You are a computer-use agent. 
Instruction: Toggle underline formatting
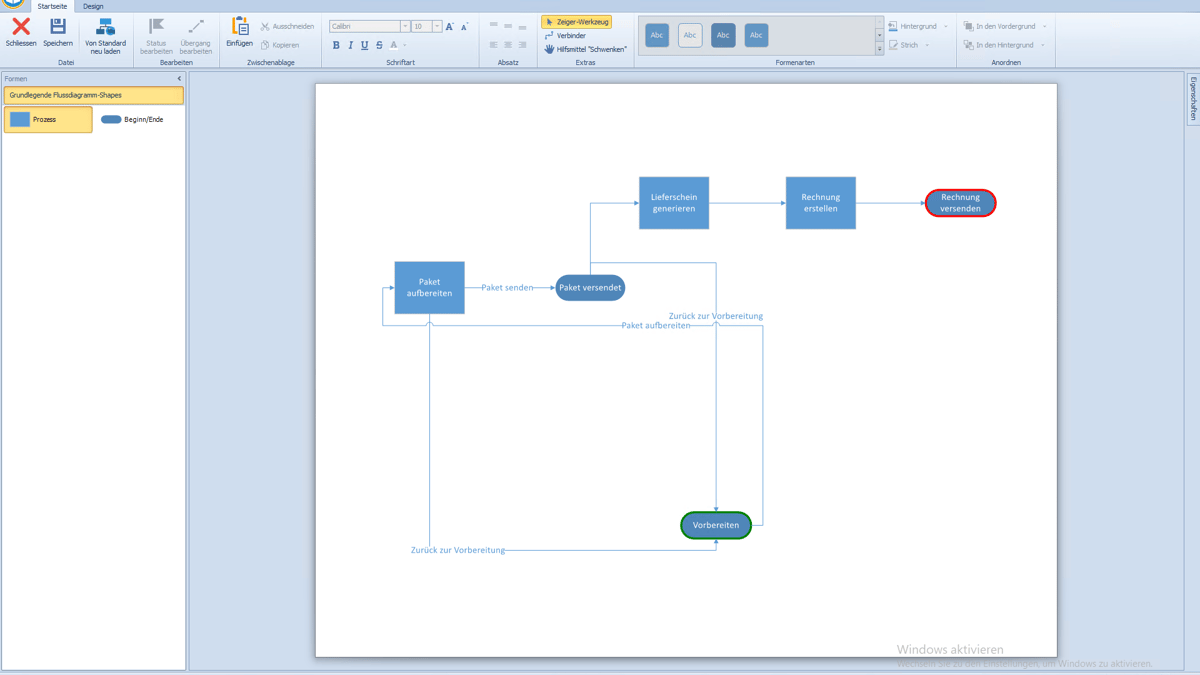pyautogui.click(x=364, y=45)
